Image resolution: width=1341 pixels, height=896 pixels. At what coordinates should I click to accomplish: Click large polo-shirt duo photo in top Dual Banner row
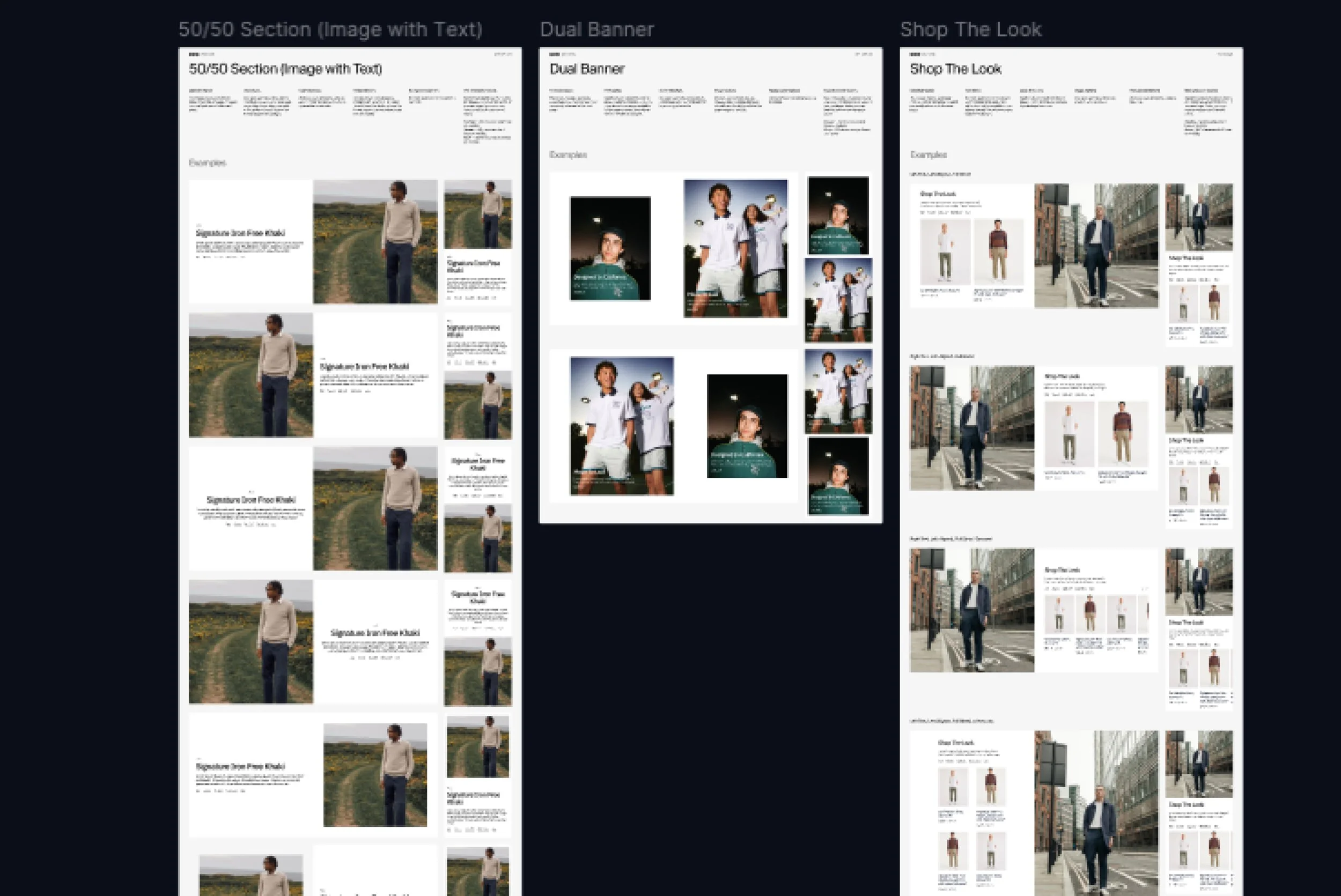735,249
